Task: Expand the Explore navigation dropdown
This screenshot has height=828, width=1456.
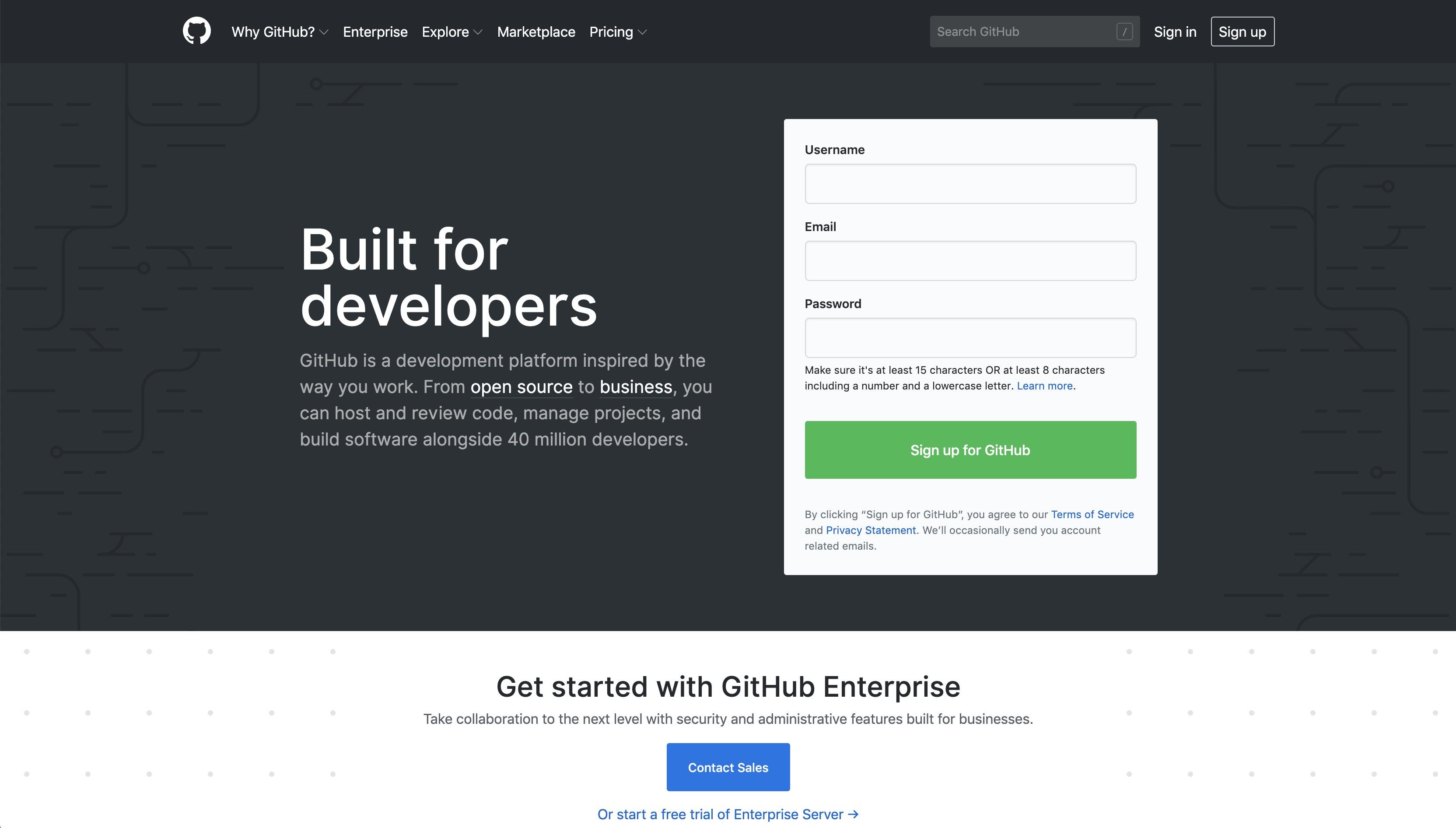Action: 452,31
